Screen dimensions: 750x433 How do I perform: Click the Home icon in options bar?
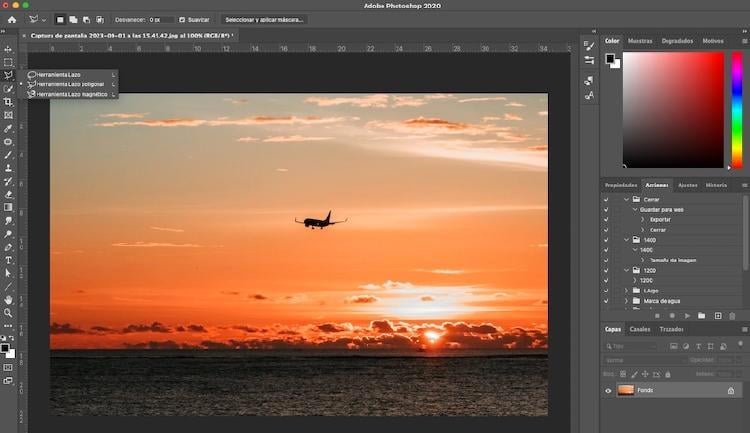point(12,19)
